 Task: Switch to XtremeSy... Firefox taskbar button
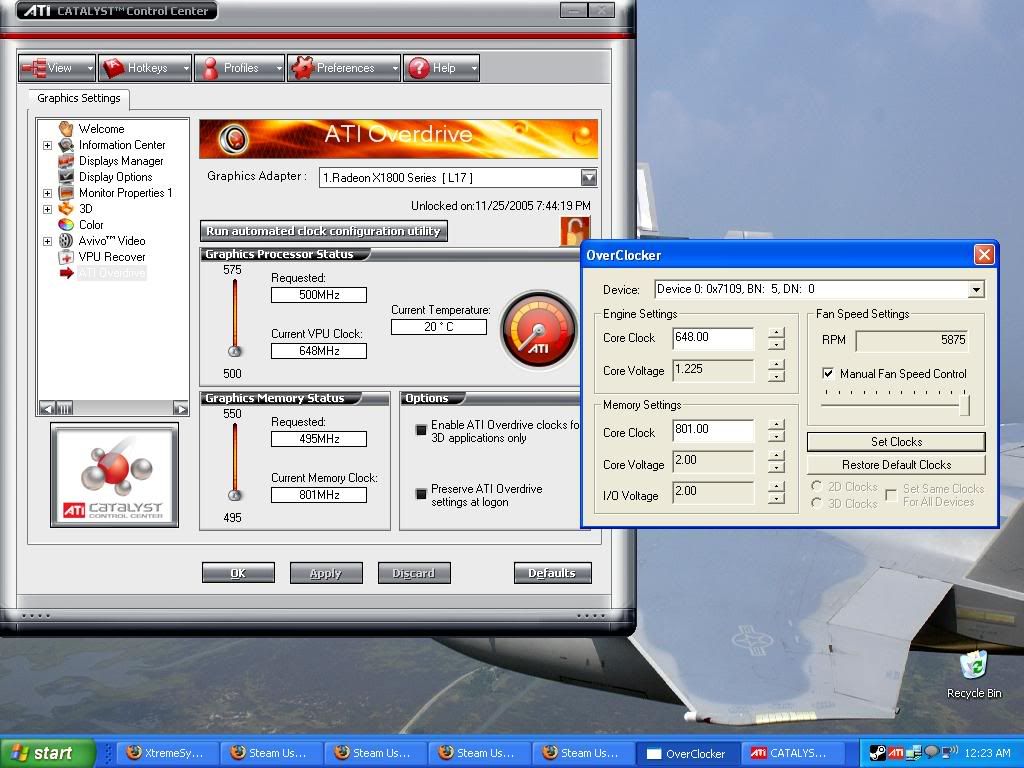(x=169, y=753)
